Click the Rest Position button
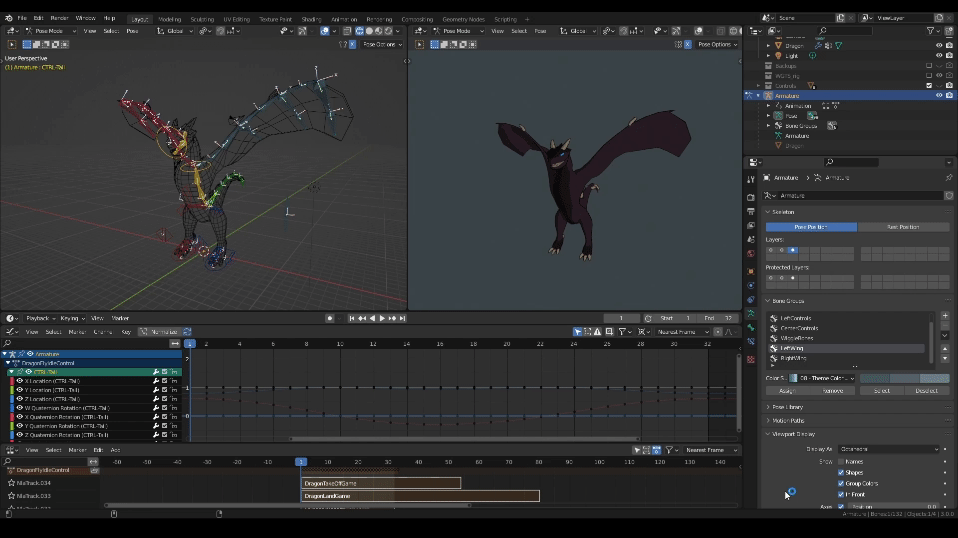Viewport: 958px width, 538px height. [x=903, y=227]
